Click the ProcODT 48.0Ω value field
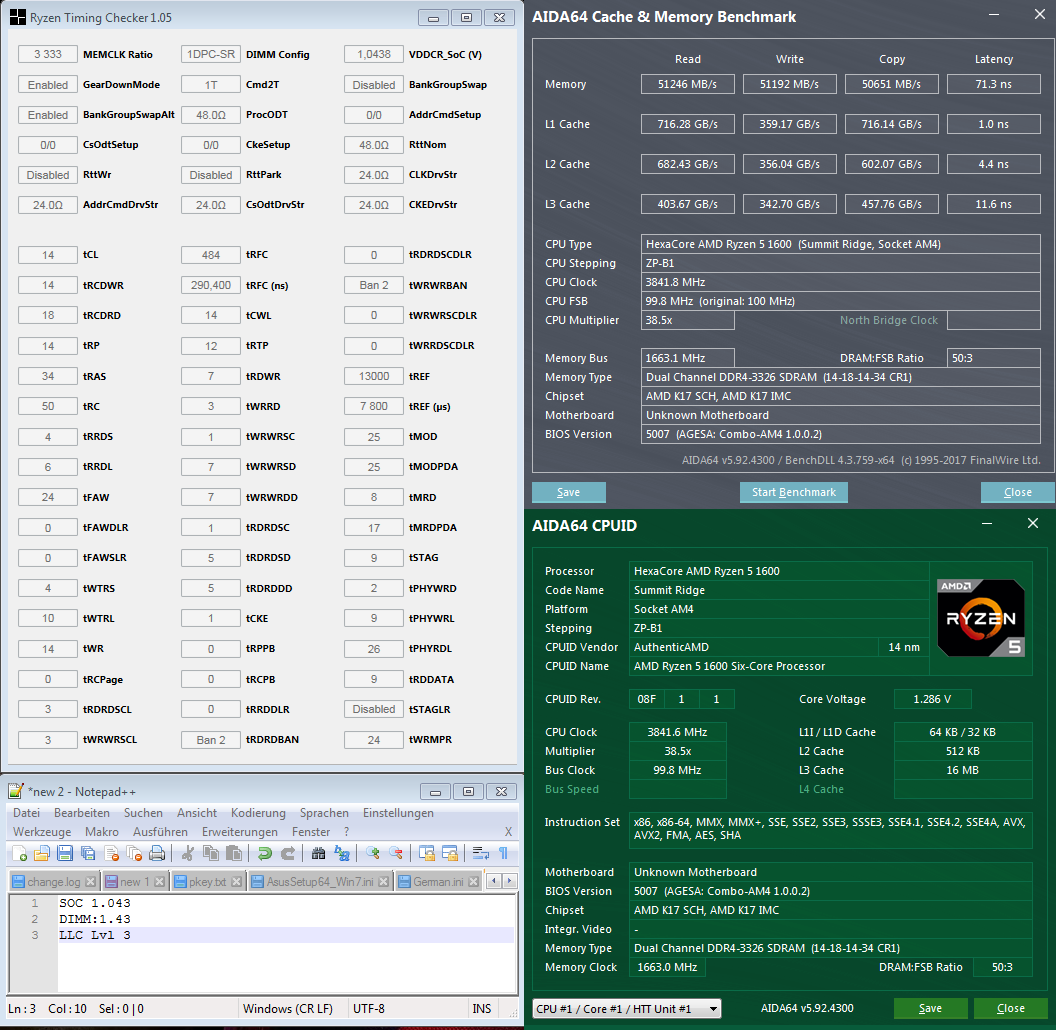Image resolution: width=1056 pixels, height=1030 pixels. point(211,115)
